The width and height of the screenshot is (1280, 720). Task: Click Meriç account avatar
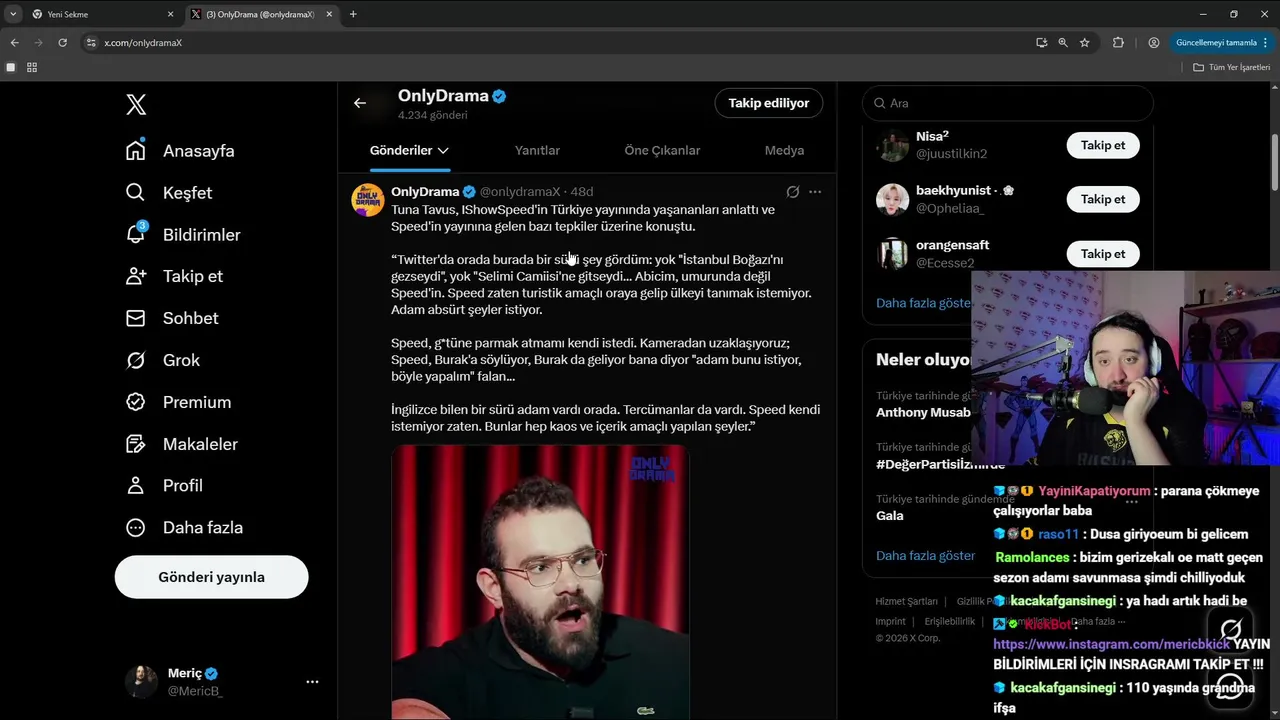click(141, 682)
